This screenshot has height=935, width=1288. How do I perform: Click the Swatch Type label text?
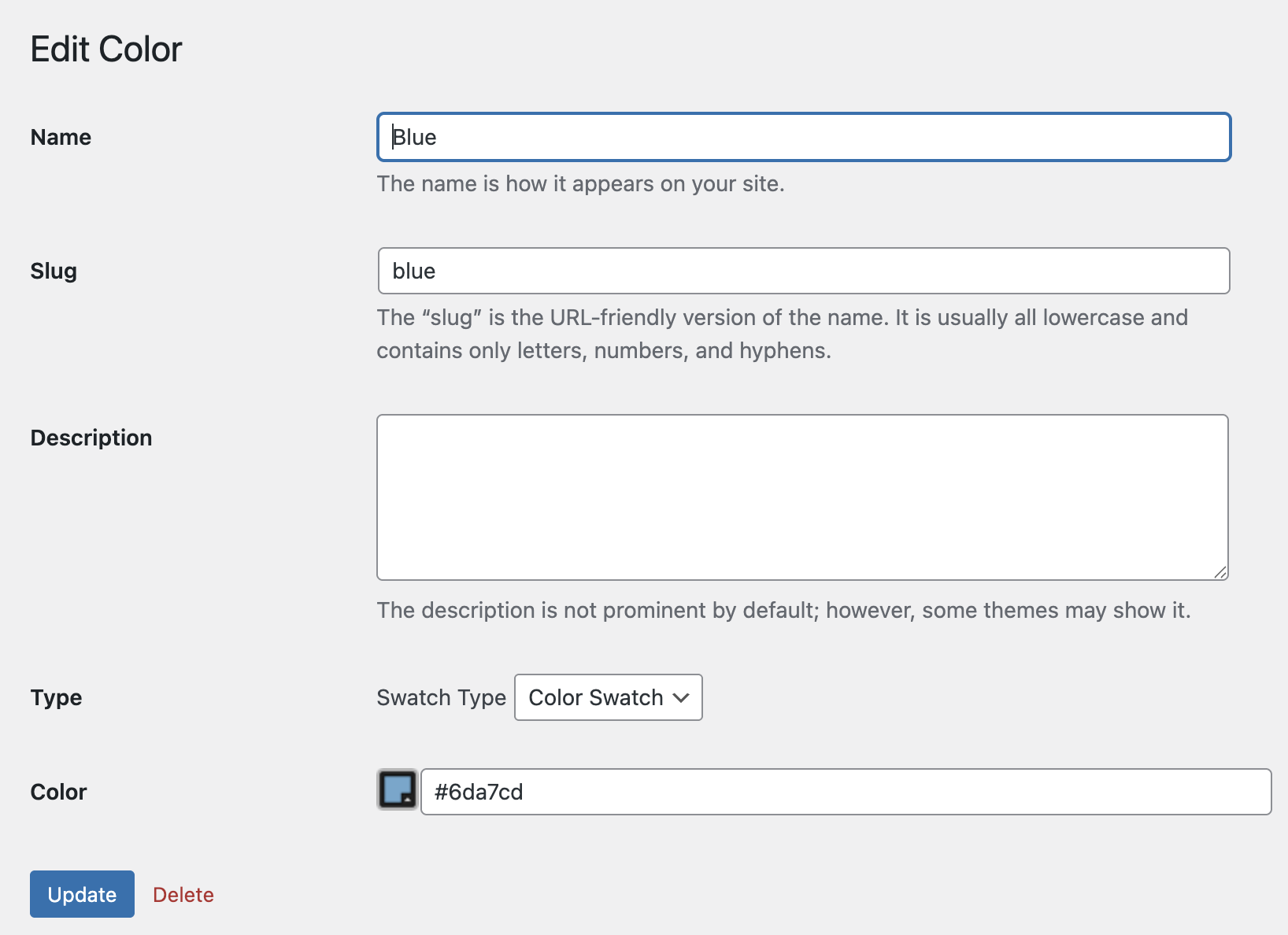coord(441,697)
